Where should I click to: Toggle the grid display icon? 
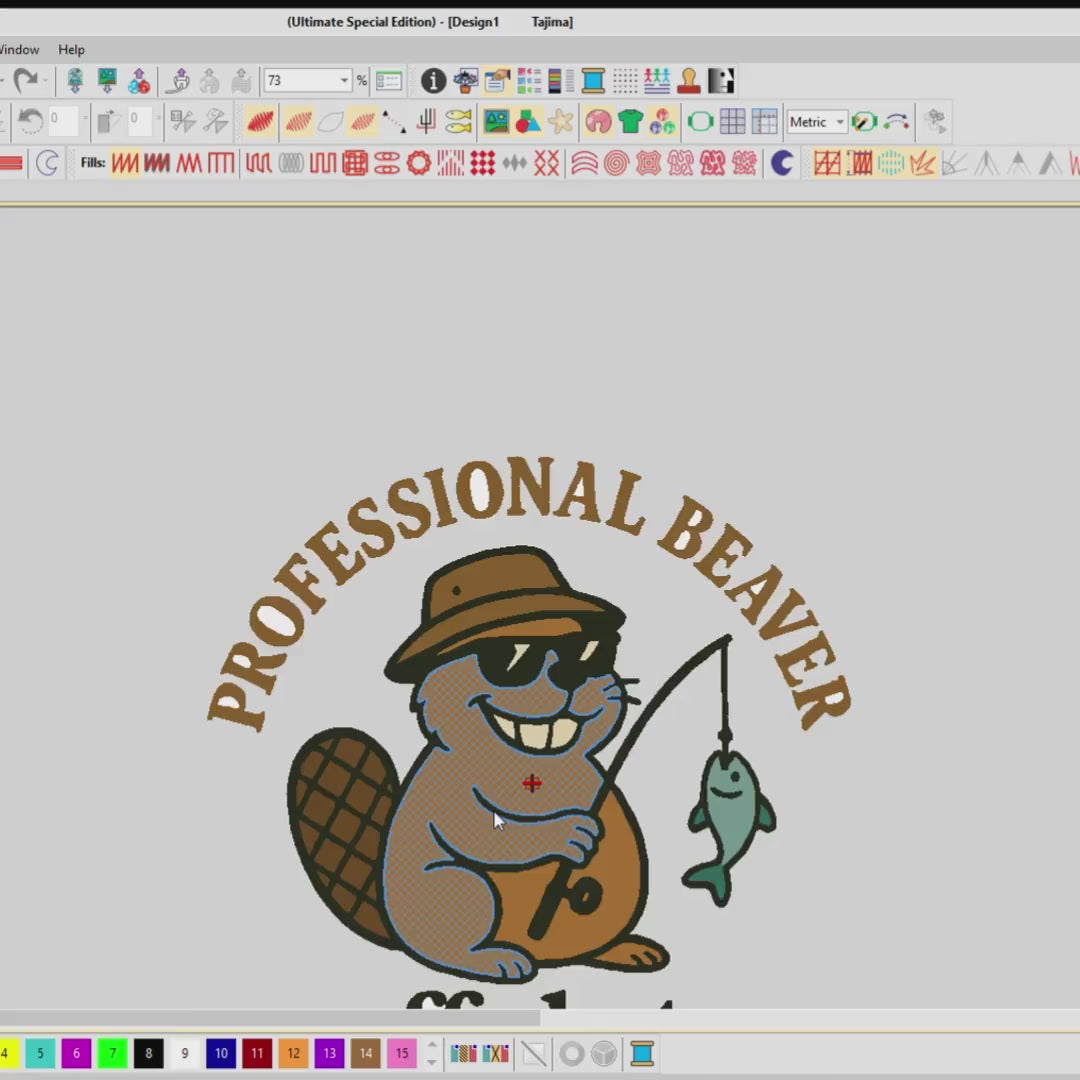pos(732,122)
